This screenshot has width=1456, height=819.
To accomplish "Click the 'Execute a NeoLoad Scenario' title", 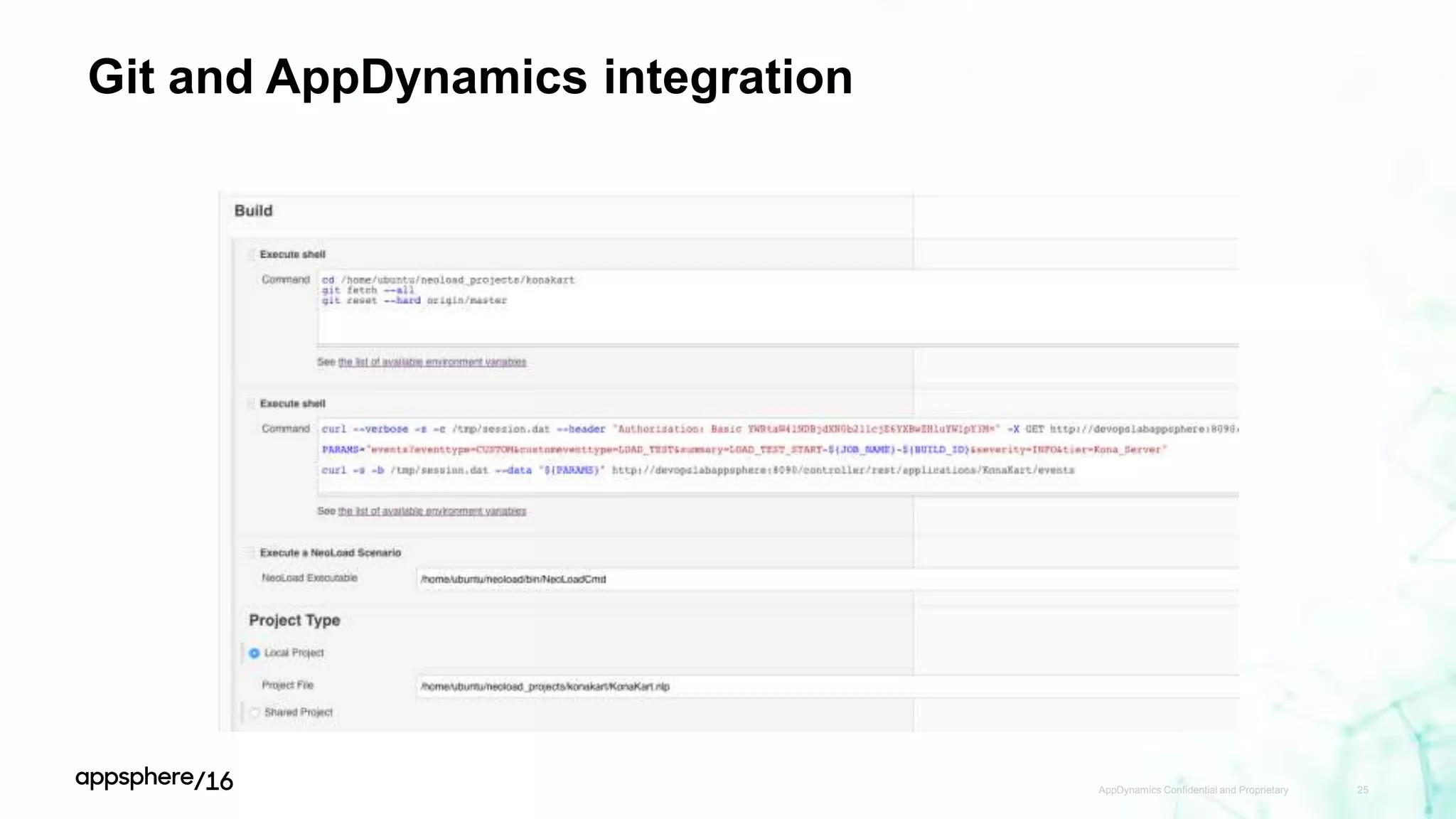I will click(x=331, y=552).
